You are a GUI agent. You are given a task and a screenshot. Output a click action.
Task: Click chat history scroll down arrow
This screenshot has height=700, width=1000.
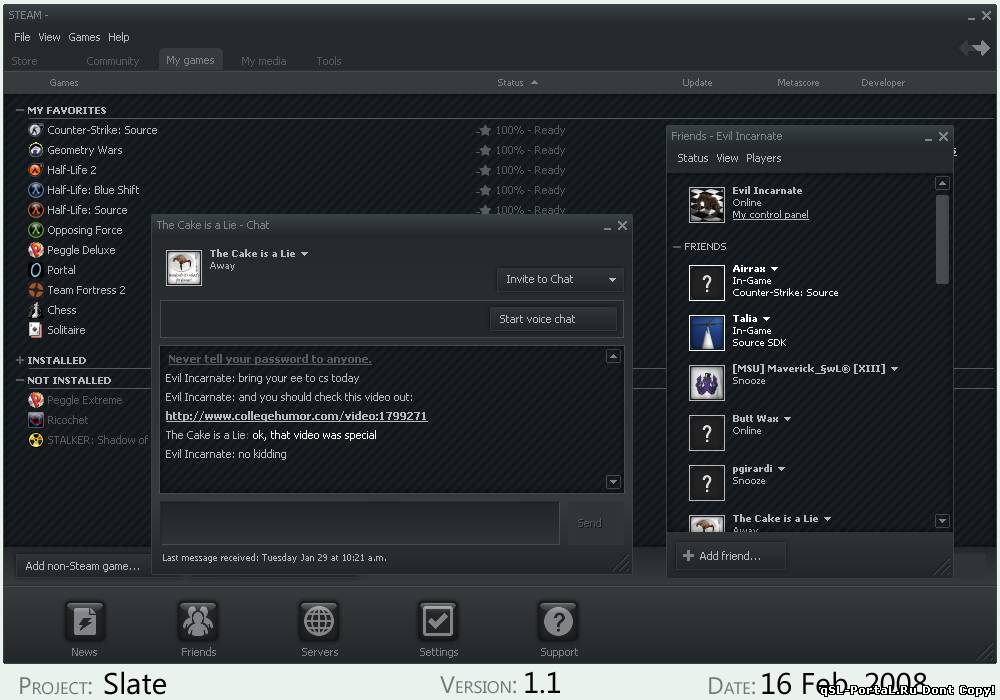[x=613, y=482]
